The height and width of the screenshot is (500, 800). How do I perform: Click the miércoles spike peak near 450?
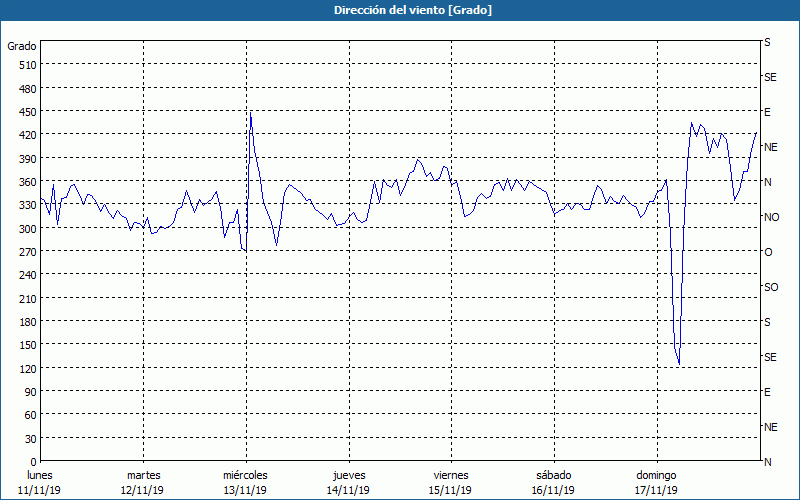click(x=251, y=113)
